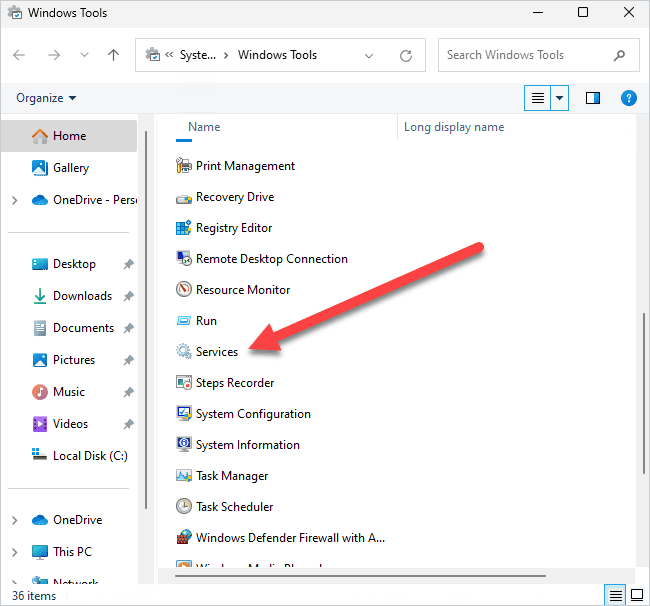This screenshot has height=606, width=650.
Task: Click the Desktop folder icon
Action: pyautogui.click(x=40, y=264)
